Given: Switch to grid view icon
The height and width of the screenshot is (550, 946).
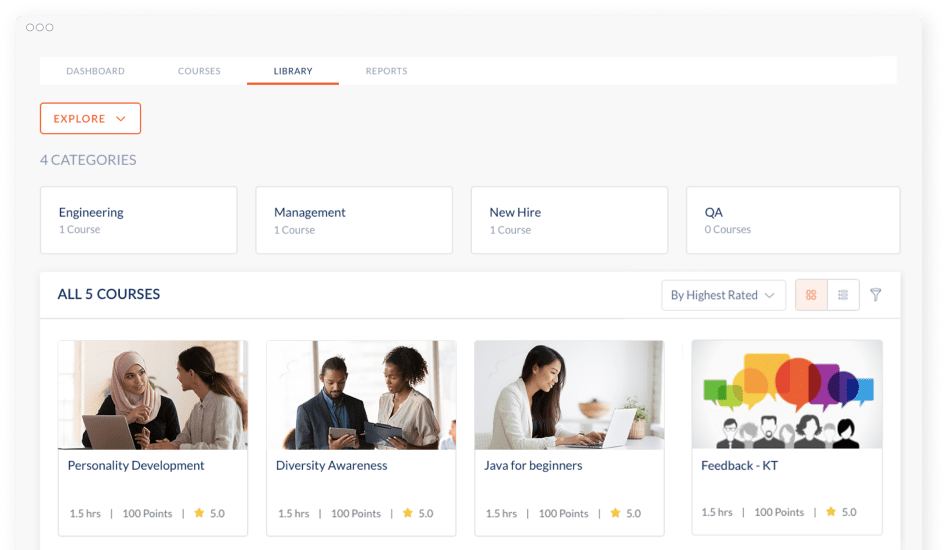Looking at the screenshot, I should [811, 295].
